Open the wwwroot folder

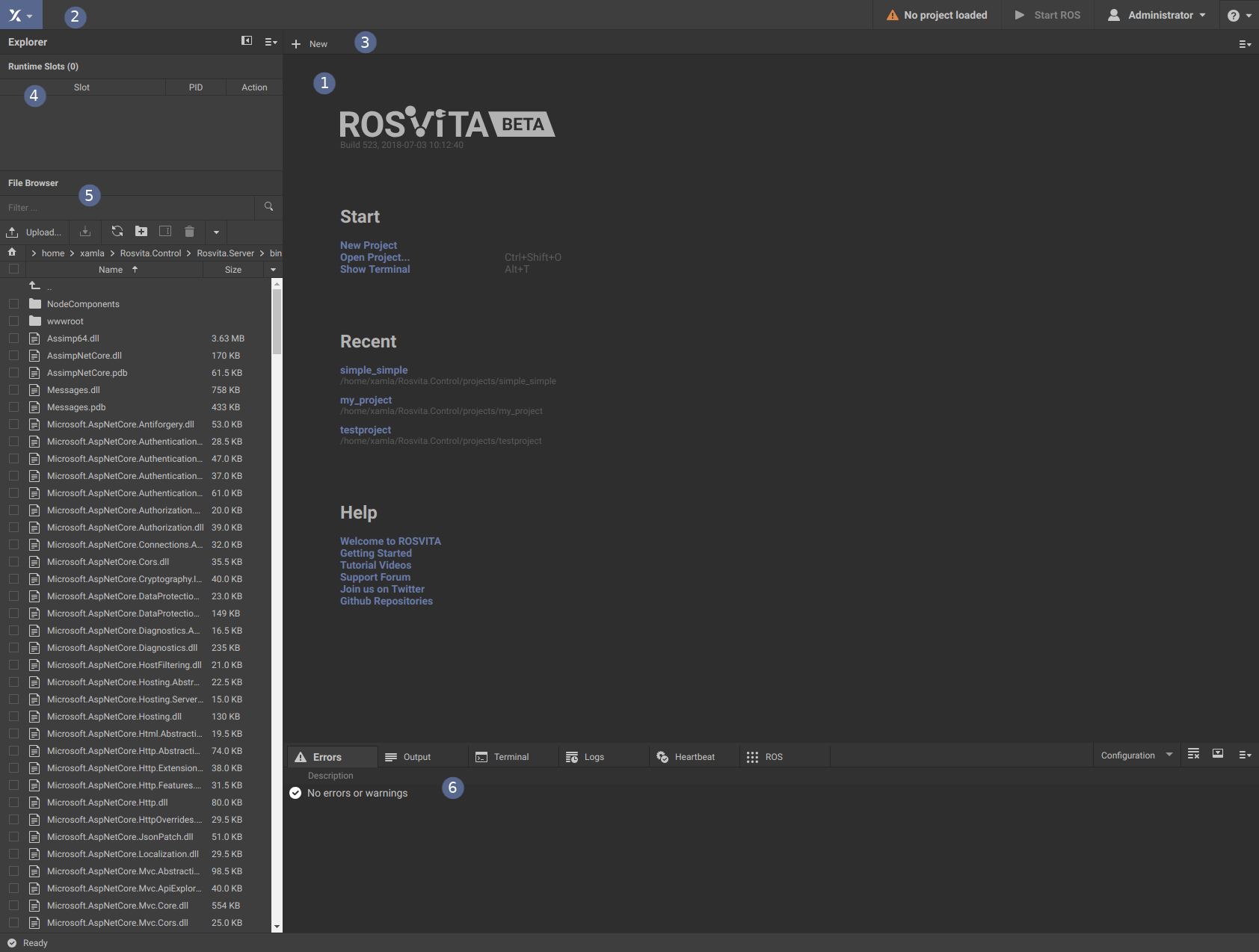(x=65, y=321)
